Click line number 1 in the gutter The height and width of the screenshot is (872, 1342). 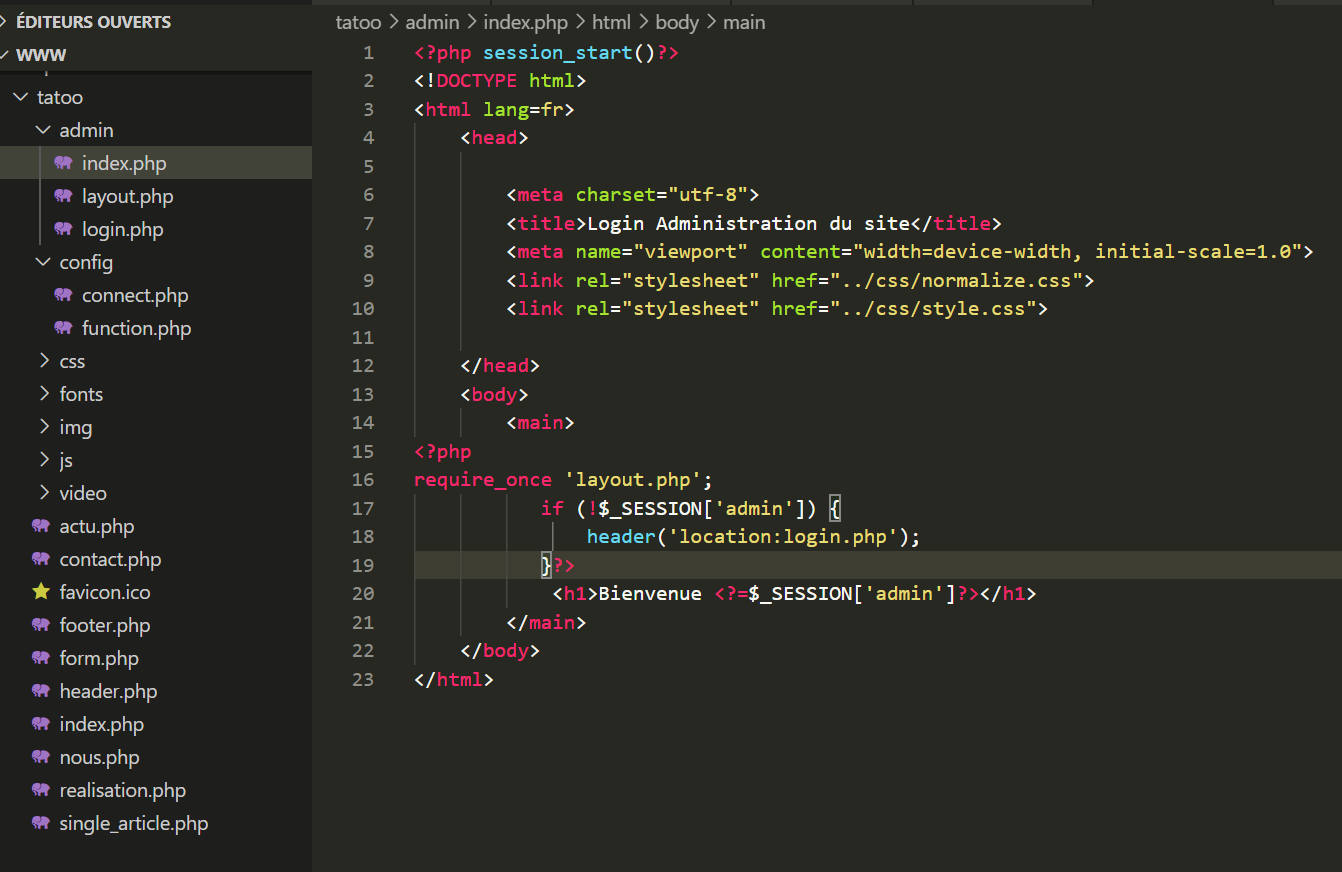pyautogui.click(x=369, y=52)
